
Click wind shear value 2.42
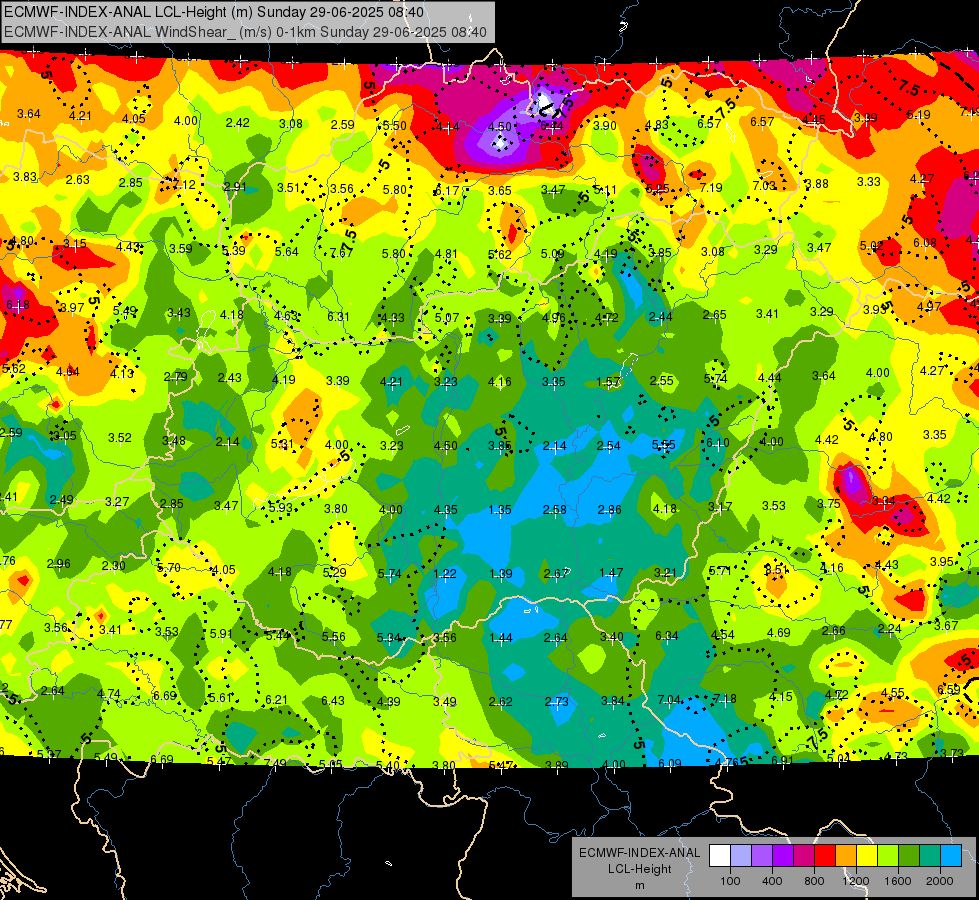tap(238, 122)
